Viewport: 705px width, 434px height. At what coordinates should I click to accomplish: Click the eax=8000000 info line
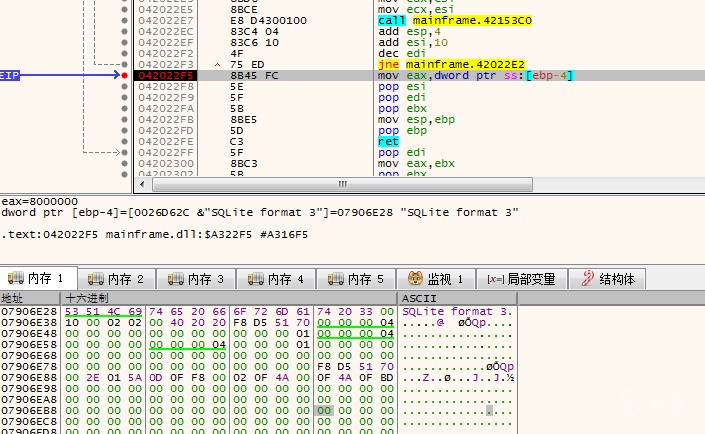point(40,201)
